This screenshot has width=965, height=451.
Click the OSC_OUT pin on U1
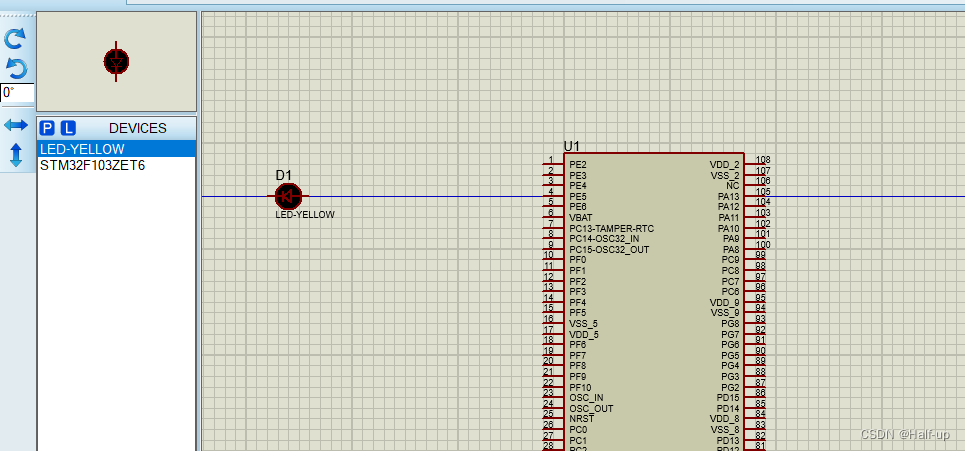pyautogui.click(x=591, y=409)
